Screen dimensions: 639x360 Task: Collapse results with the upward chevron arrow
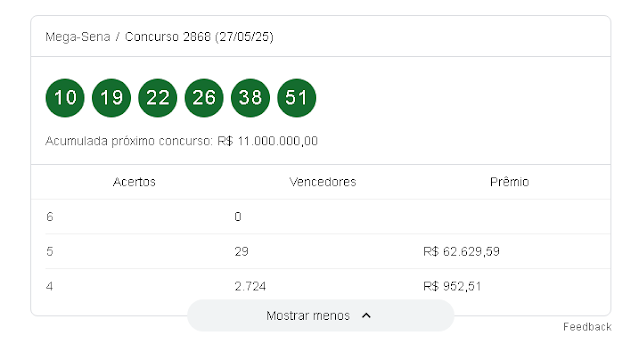366,316
